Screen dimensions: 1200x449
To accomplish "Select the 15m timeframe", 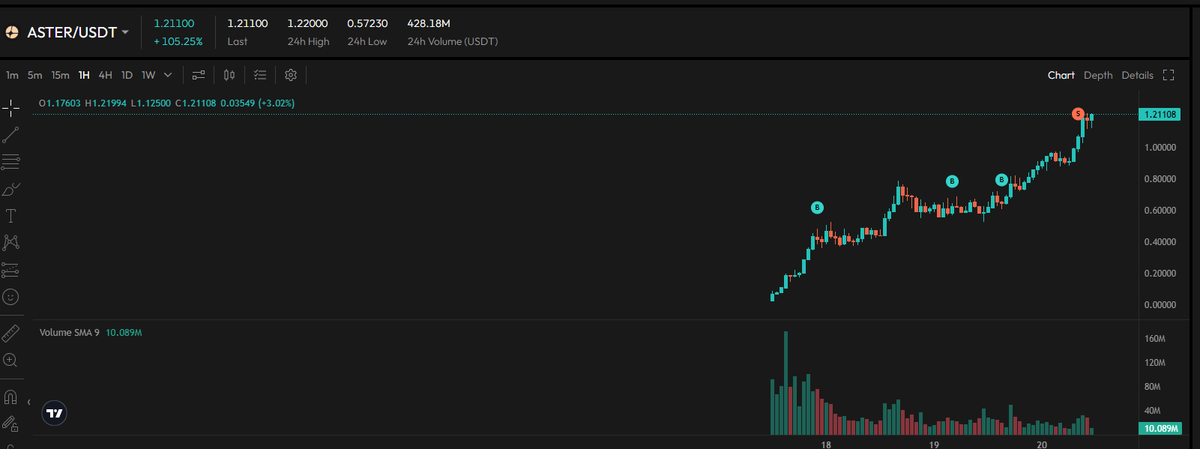I will [60, 75].
